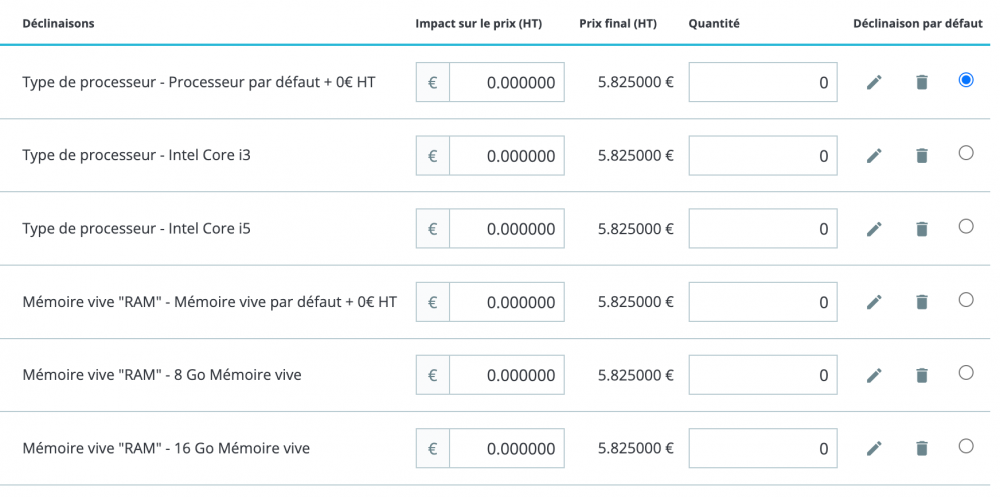Click the Quantité column header
Viewport: 1000px width, 497px height.
pos(714,24)
